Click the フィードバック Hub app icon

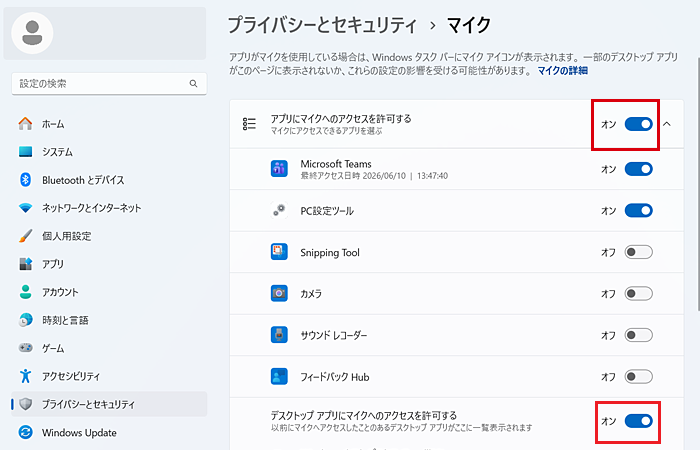(x=279, y=376)
